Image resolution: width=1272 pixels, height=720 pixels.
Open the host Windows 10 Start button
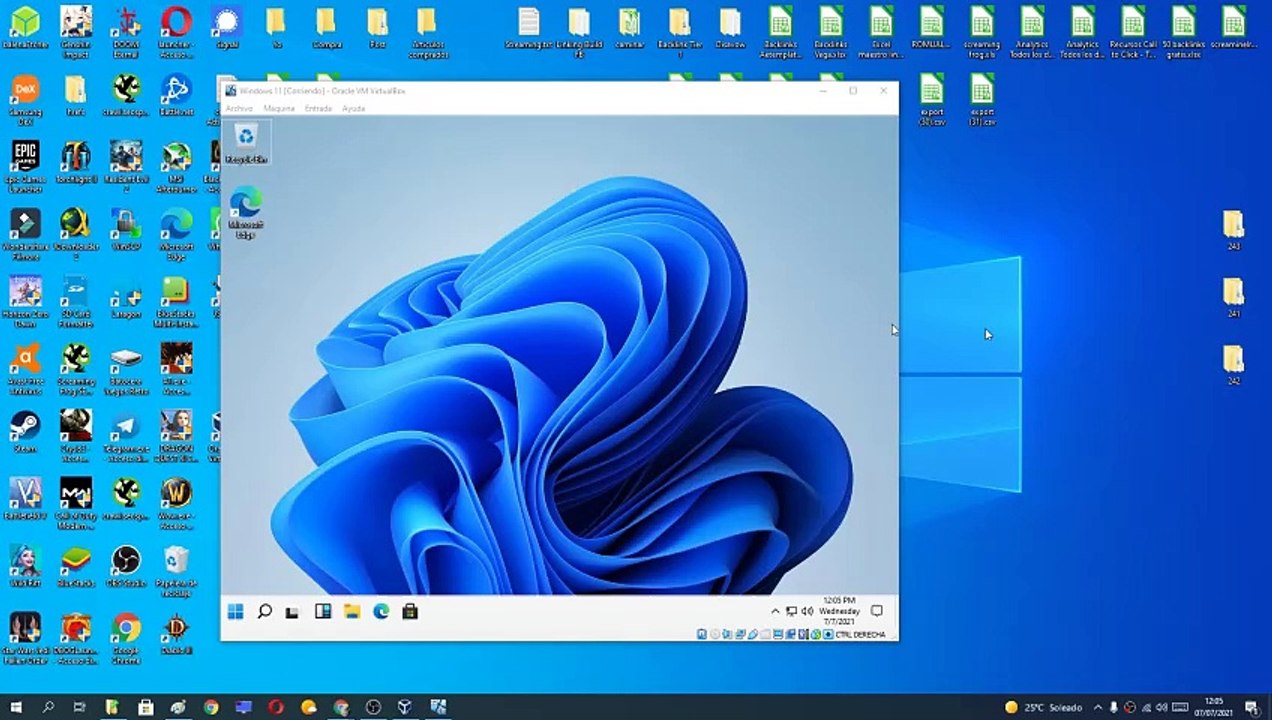point(16,707)
